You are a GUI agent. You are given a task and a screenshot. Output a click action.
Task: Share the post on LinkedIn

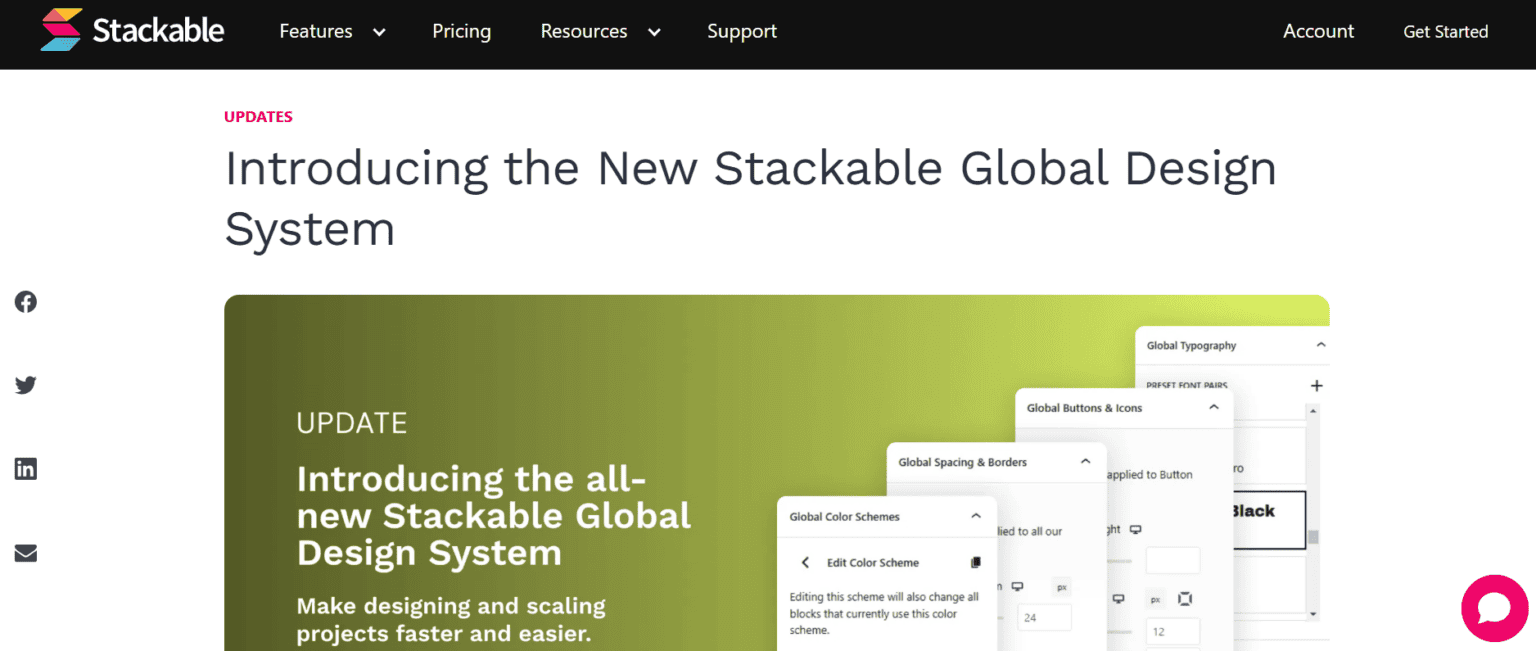[25, 468]
